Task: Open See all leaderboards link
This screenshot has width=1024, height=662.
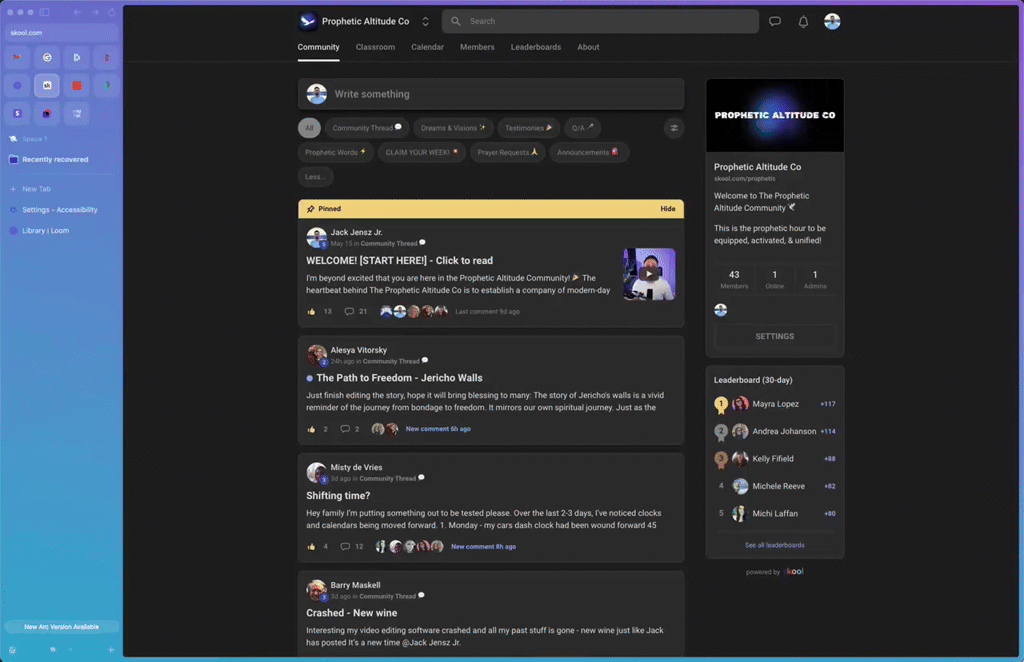Action: click(x=775, y=545)
